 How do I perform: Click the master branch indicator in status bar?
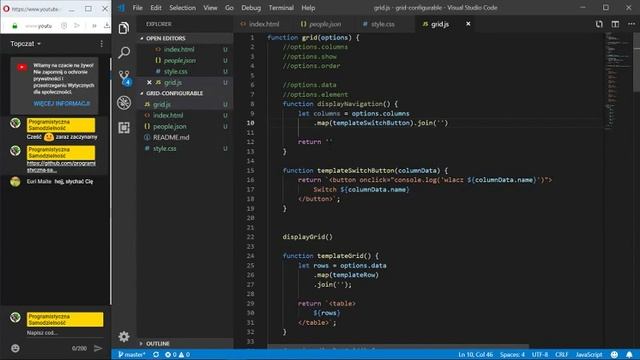pos(131,355)
